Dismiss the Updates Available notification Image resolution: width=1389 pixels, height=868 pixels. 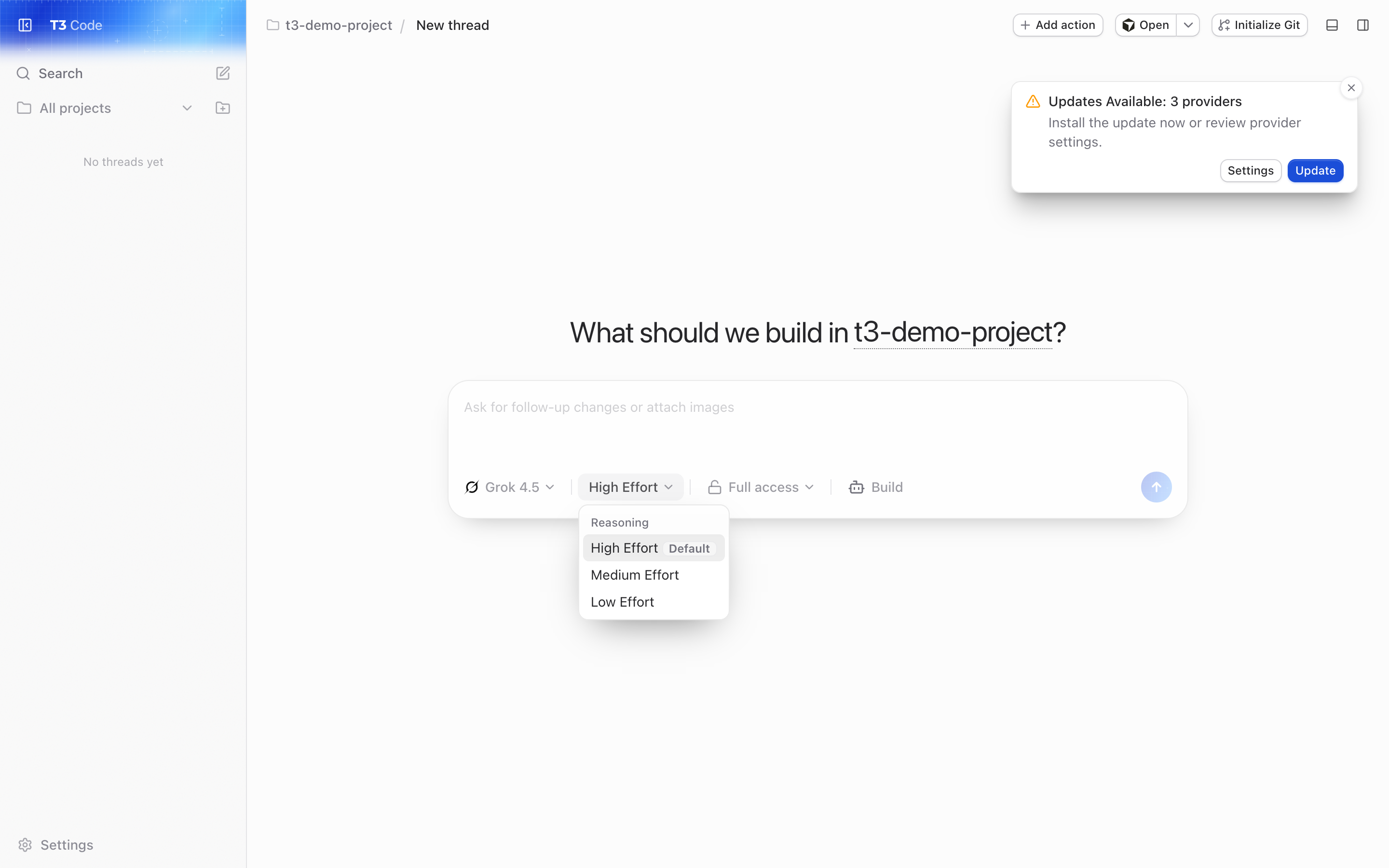tap(1351, 88)
